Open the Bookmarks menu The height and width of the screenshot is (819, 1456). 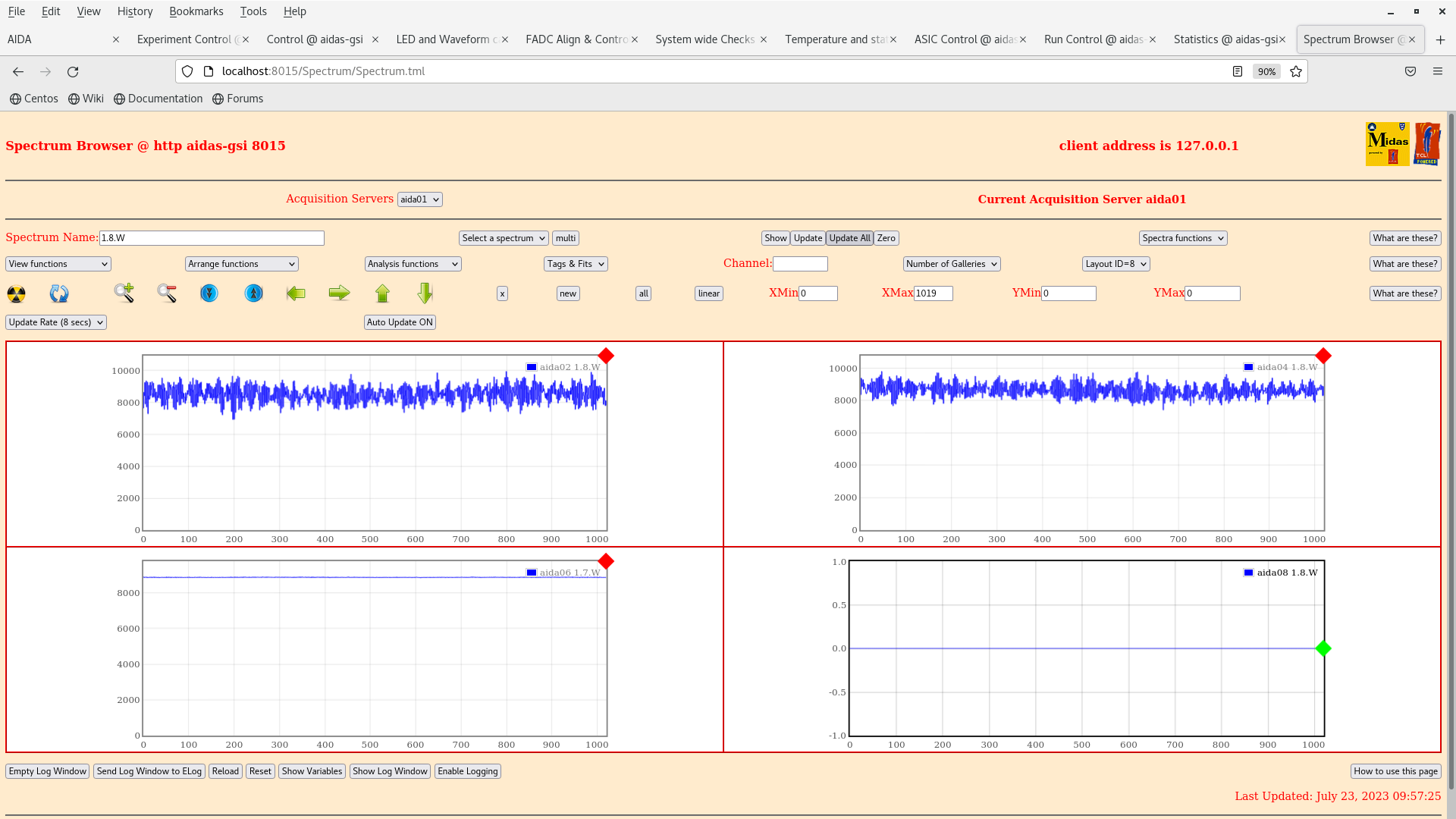tap(196, 11)
